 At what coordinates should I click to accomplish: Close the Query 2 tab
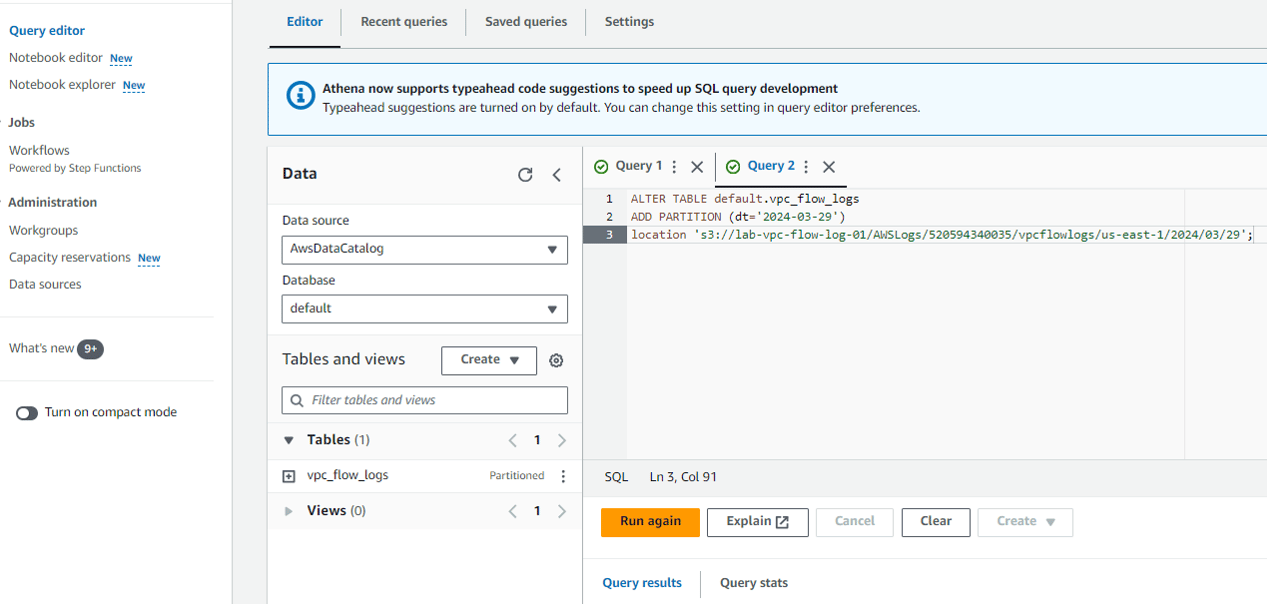click(x=829, y=167)
